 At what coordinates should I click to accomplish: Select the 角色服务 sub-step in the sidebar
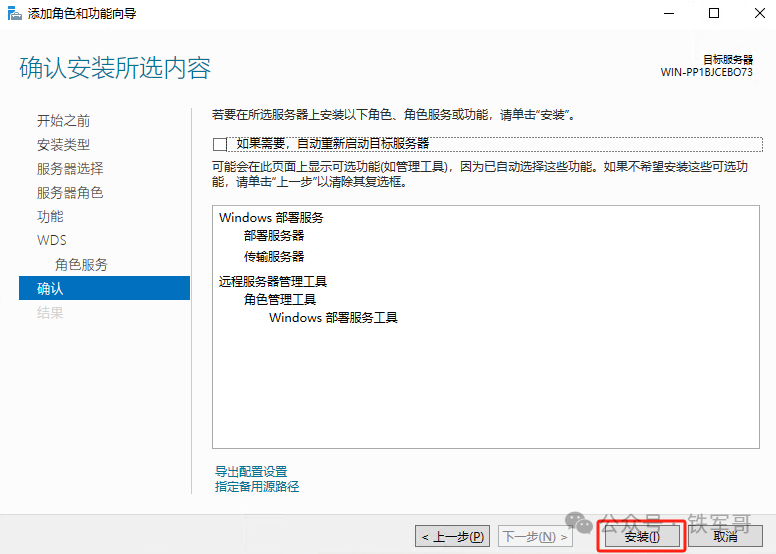click(x=81, y=264)
